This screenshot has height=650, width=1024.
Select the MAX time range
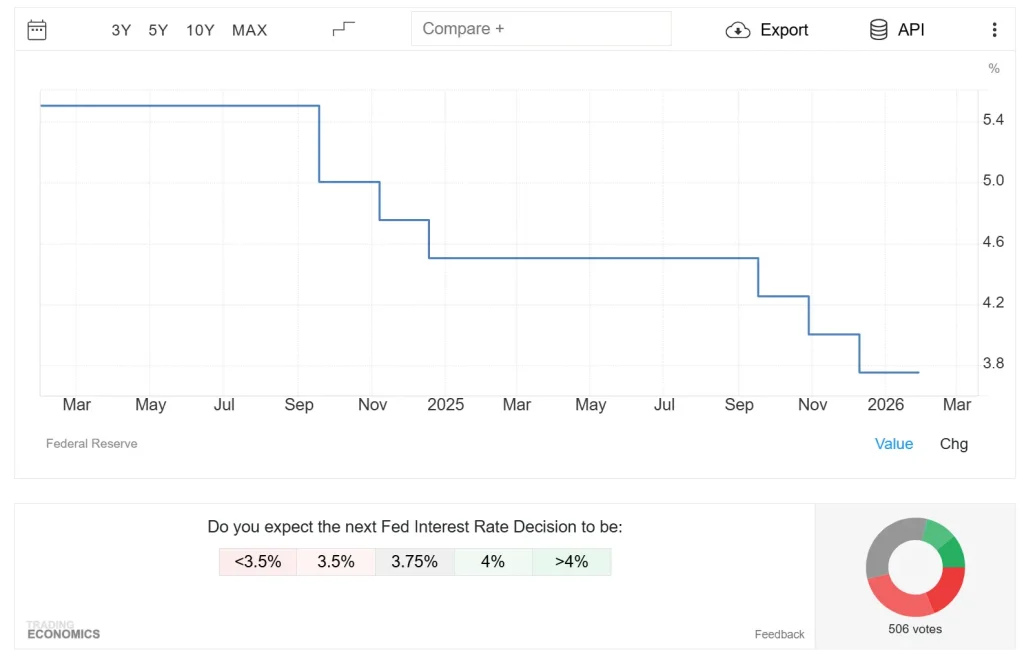249,30
